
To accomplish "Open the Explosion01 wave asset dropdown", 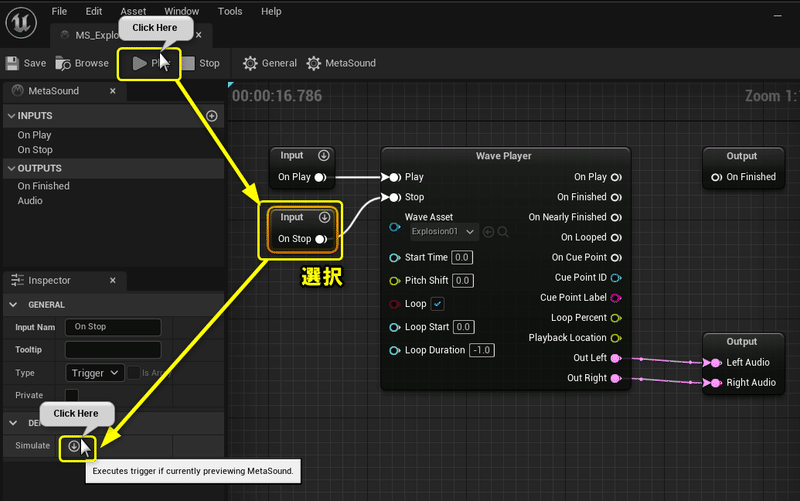I will coord(444,232).
